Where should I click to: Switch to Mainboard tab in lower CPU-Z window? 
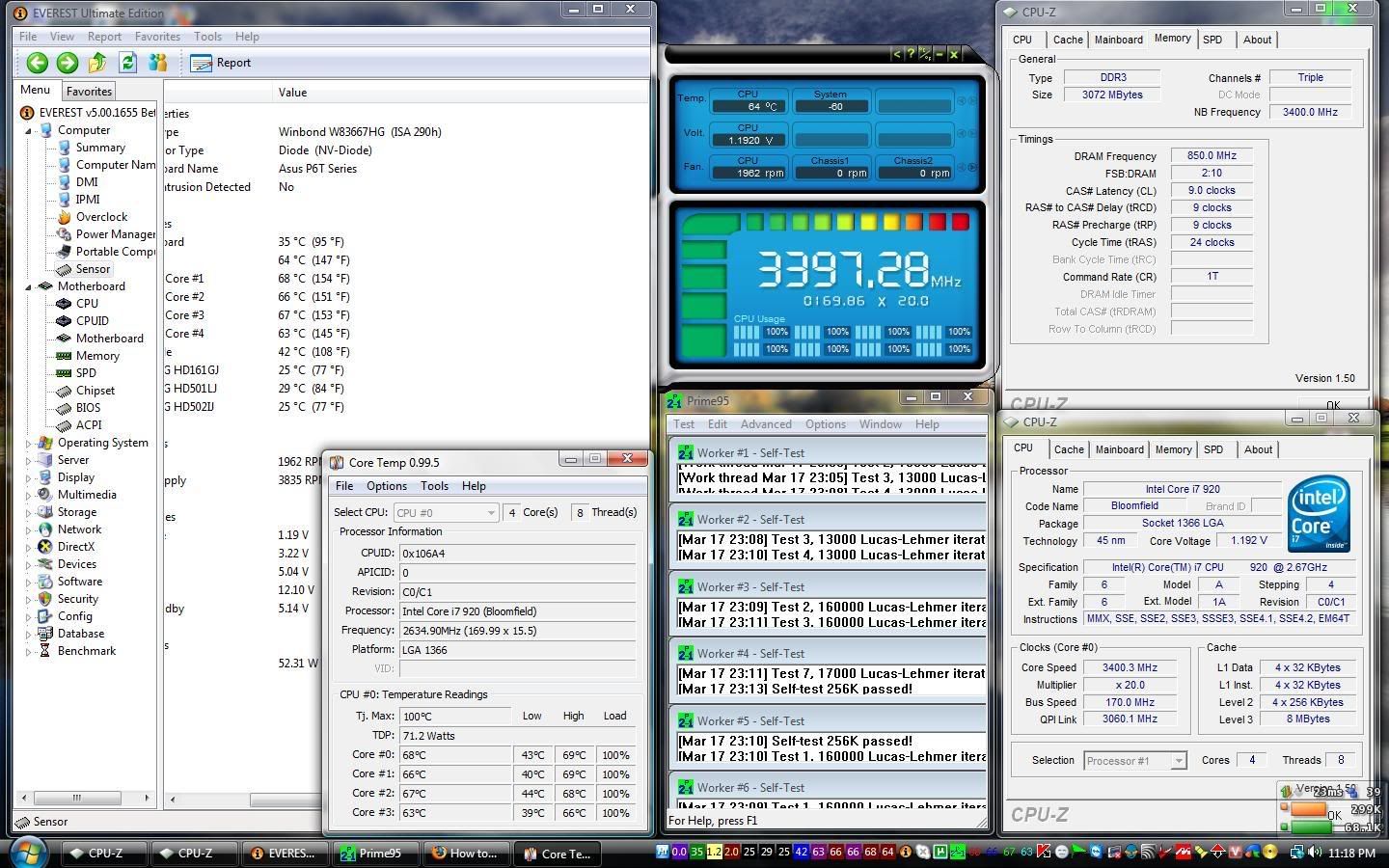click(x=1119, y=449)
